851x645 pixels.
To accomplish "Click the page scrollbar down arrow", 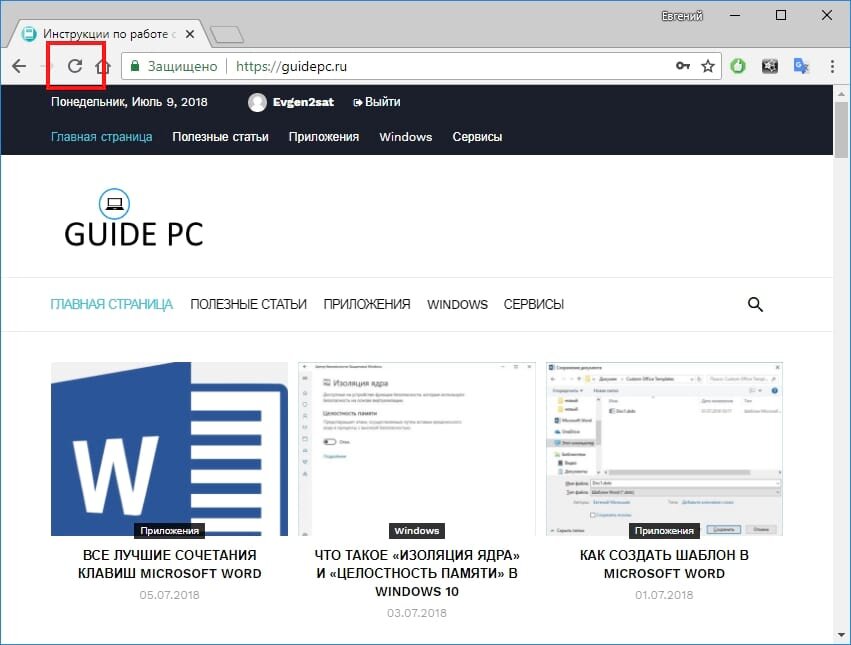I will 842,634.
